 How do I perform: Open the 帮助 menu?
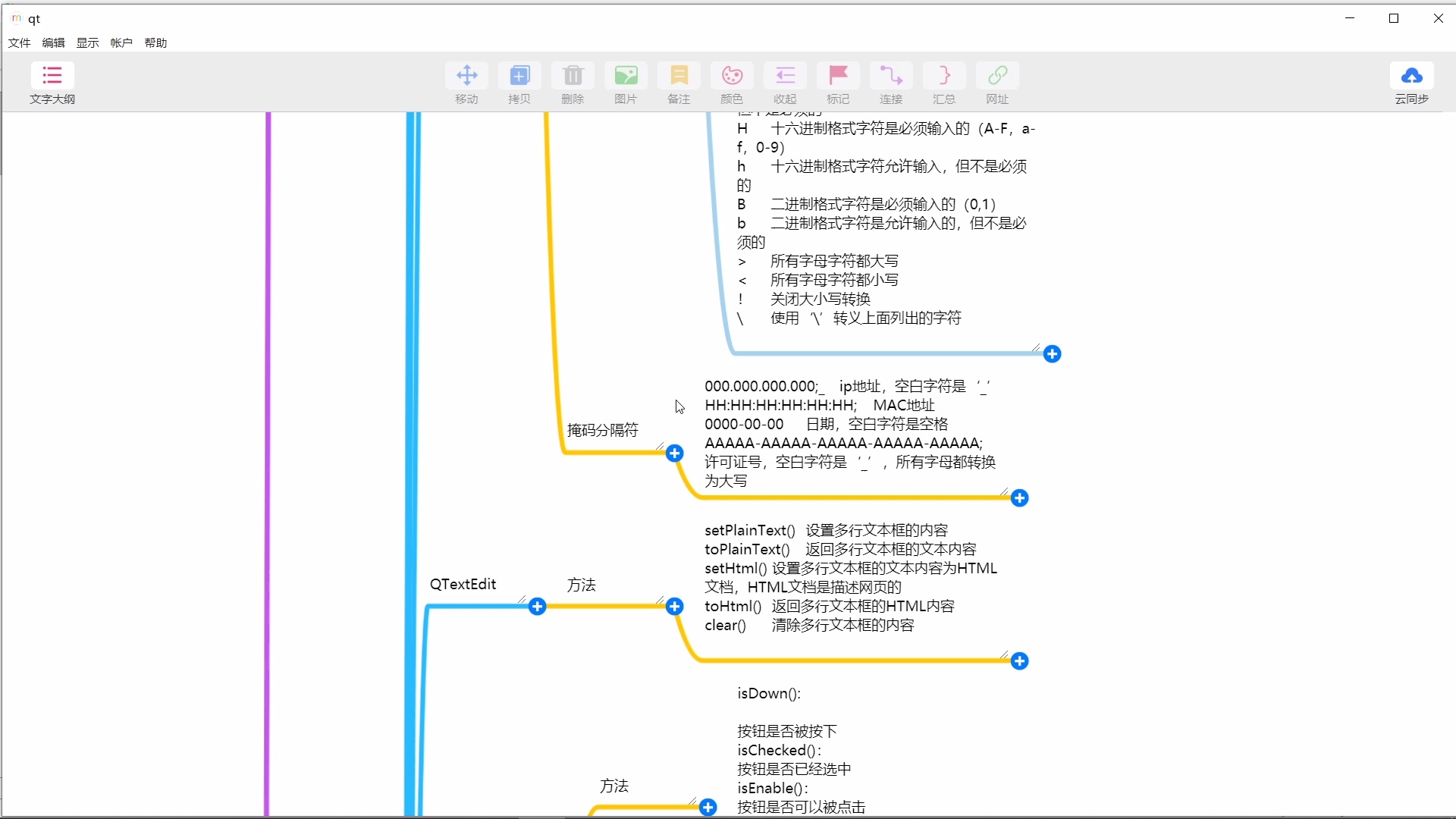[x=155, y=42]
